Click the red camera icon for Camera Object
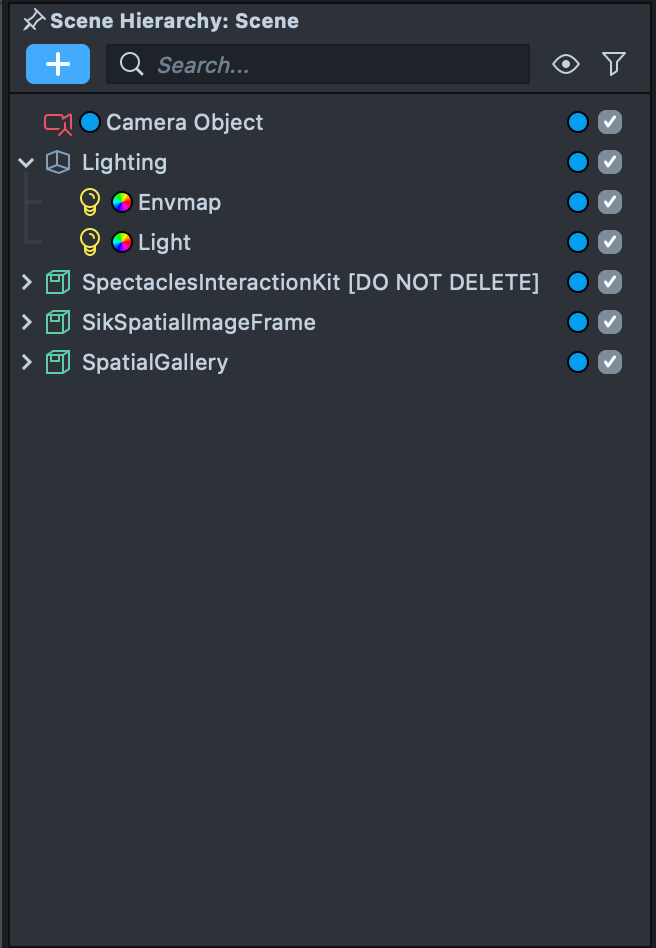The width and height of the screenshot is (656, 948). tap(58, 123)
